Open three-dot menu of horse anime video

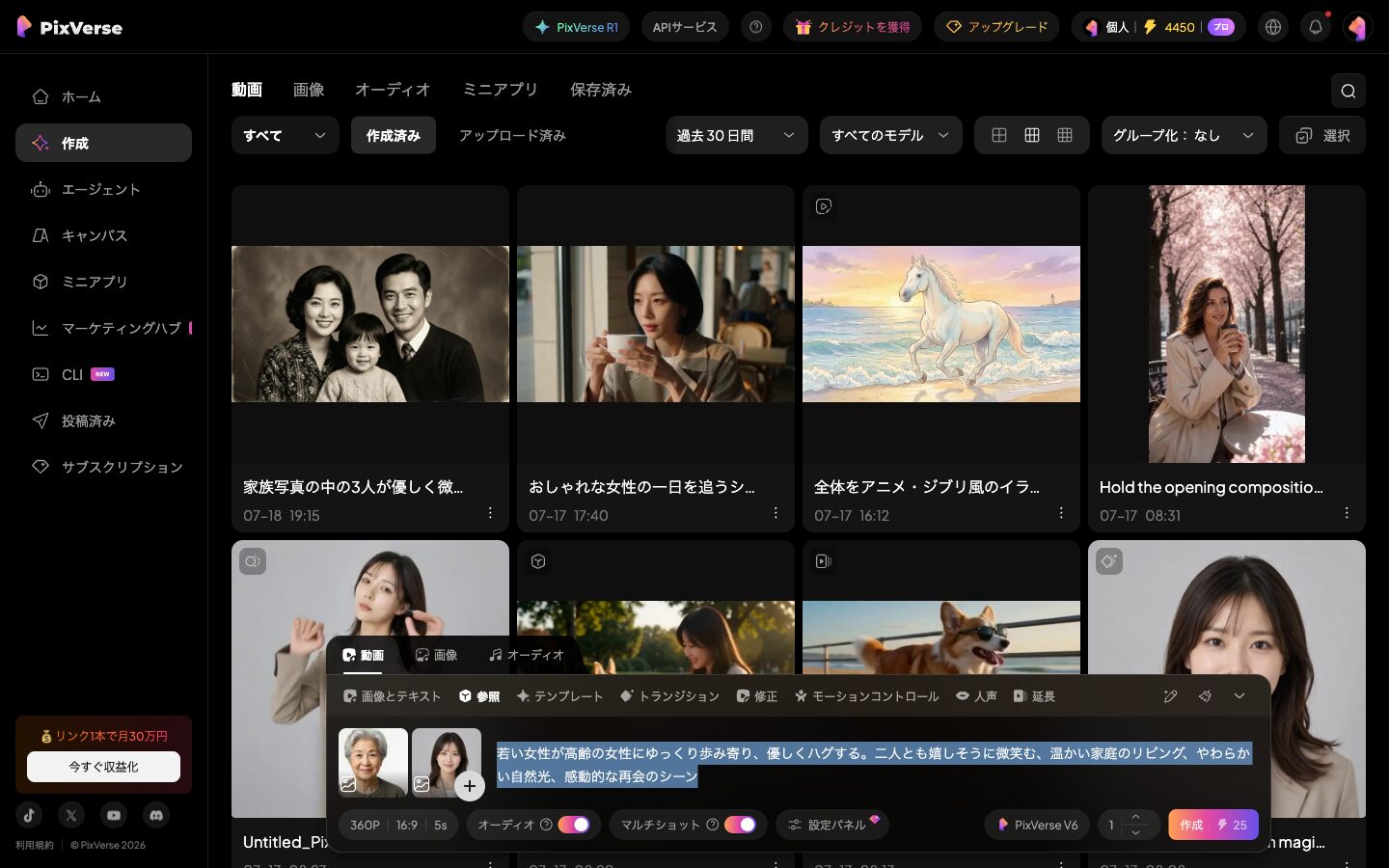click(x=1061, y=513)
